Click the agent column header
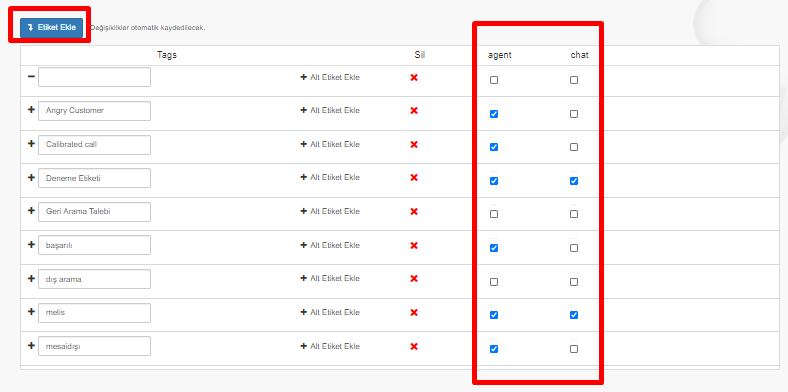This screenshot has width=788, height=392. pos(500,55)
